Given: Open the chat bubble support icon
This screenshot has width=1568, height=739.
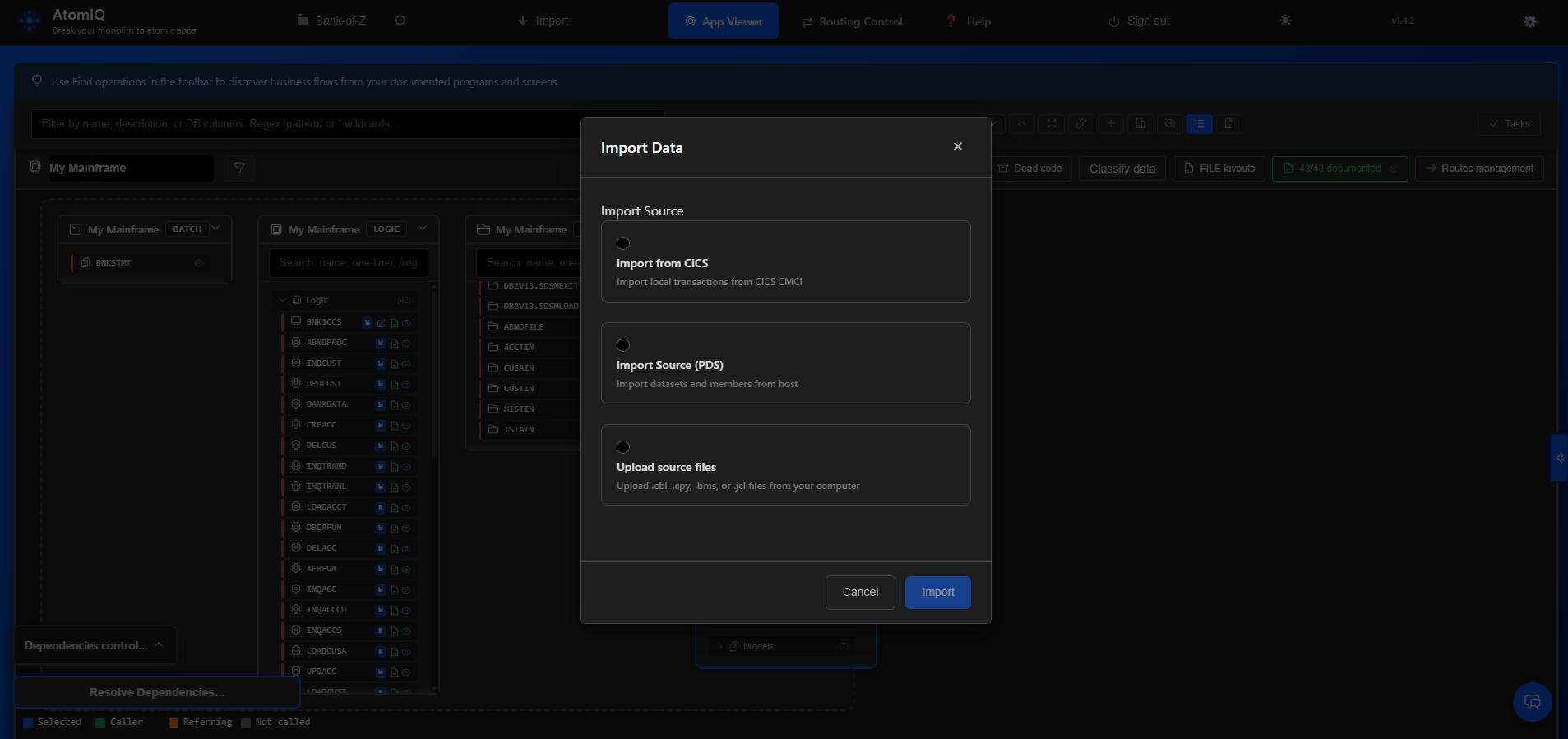Looking at the screenshot, I should click(x=1533, y=702).
